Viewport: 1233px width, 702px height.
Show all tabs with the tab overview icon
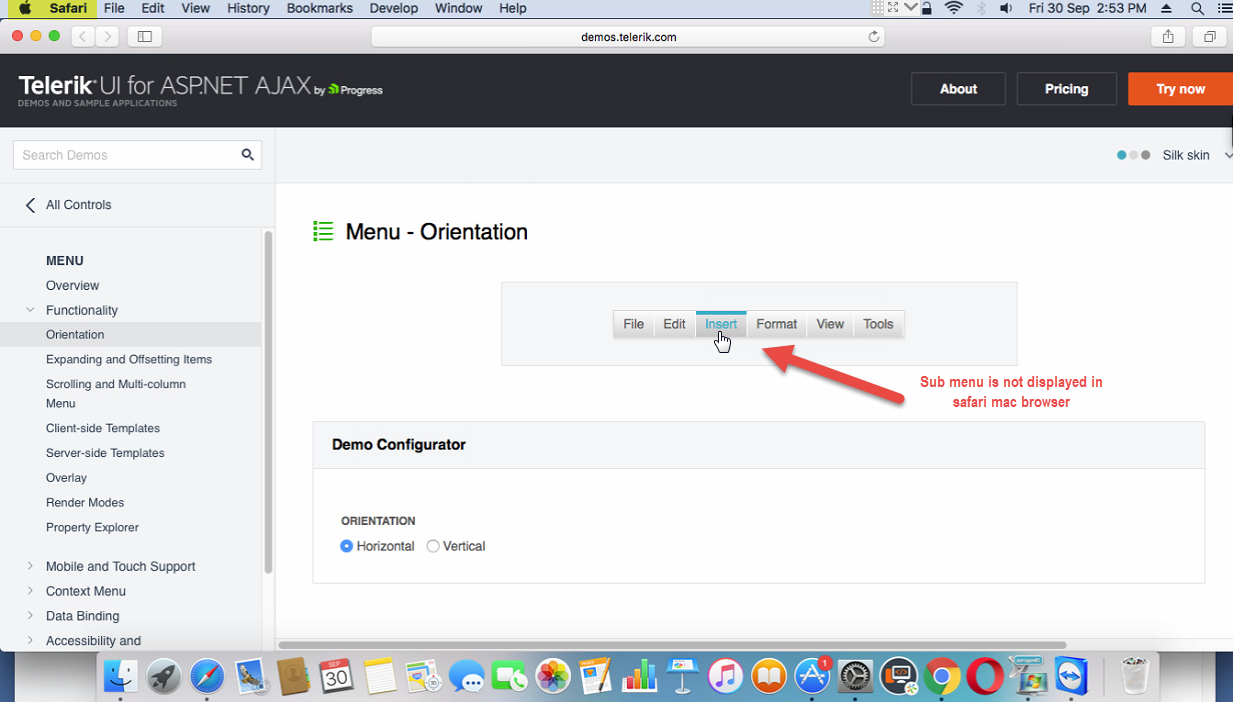[x=1210, y=36]
